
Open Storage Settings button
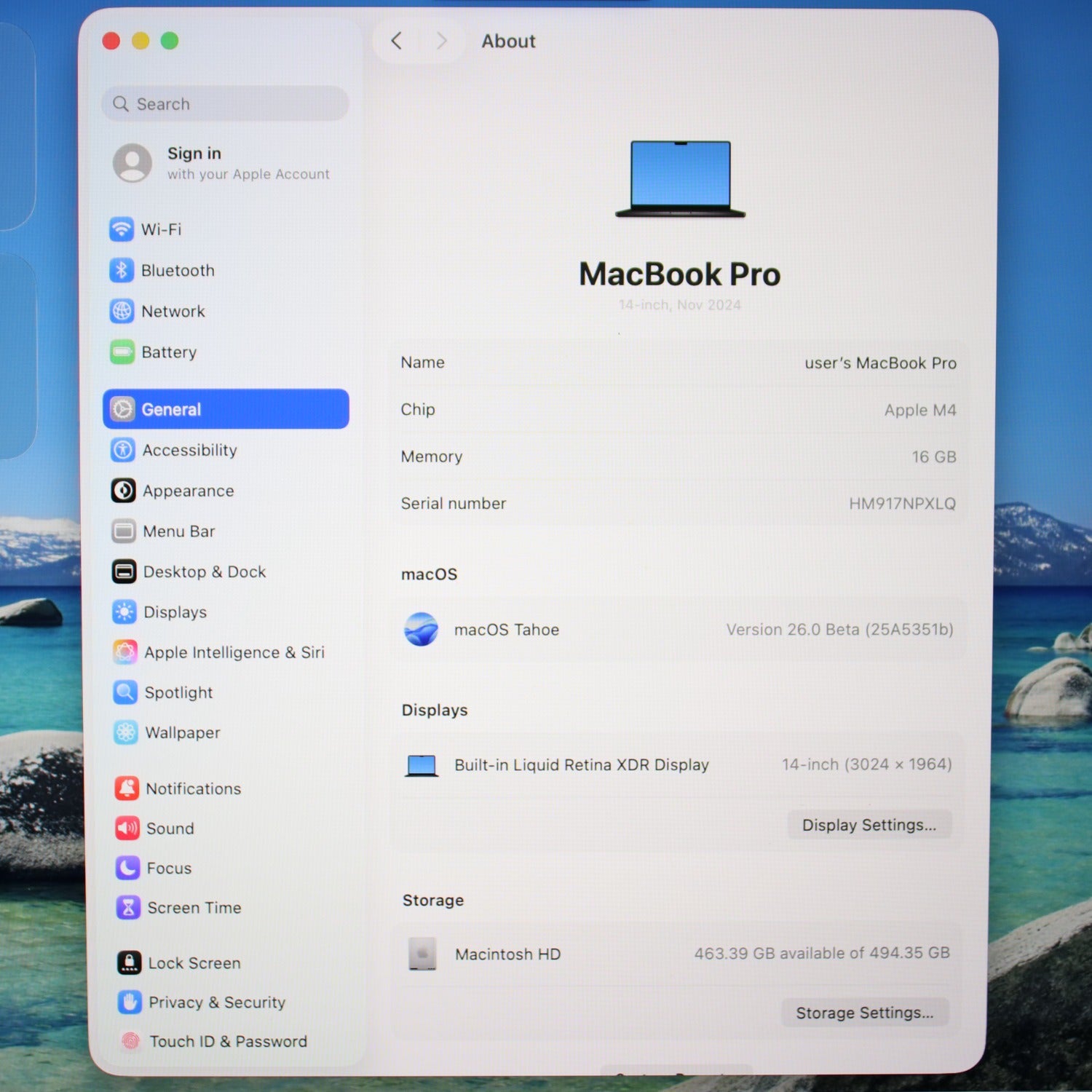[864, 1013]
